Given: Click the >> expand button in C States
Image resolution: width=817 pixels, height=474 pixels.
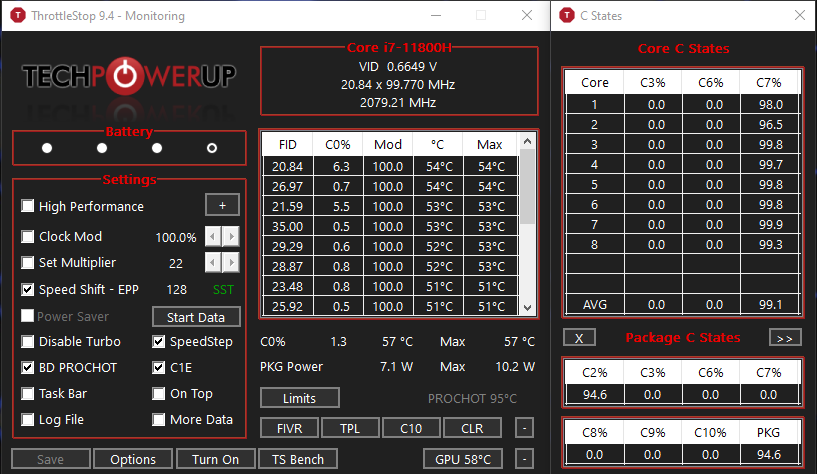Looking at the screenshot, I should pos(785,338).
